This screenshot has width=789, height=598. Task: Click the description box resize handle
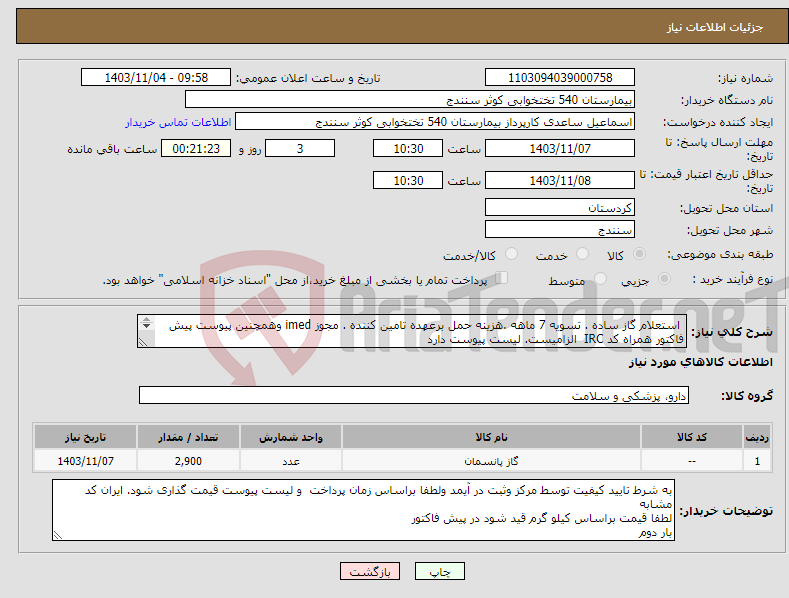click(x=143, y=342)
